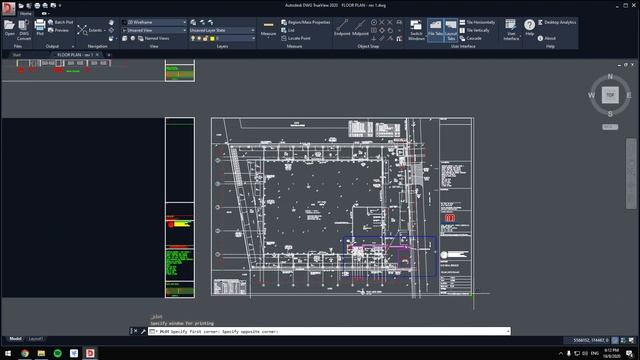
Task: Open Named Views manager
Action: click(x=153, y=38)
